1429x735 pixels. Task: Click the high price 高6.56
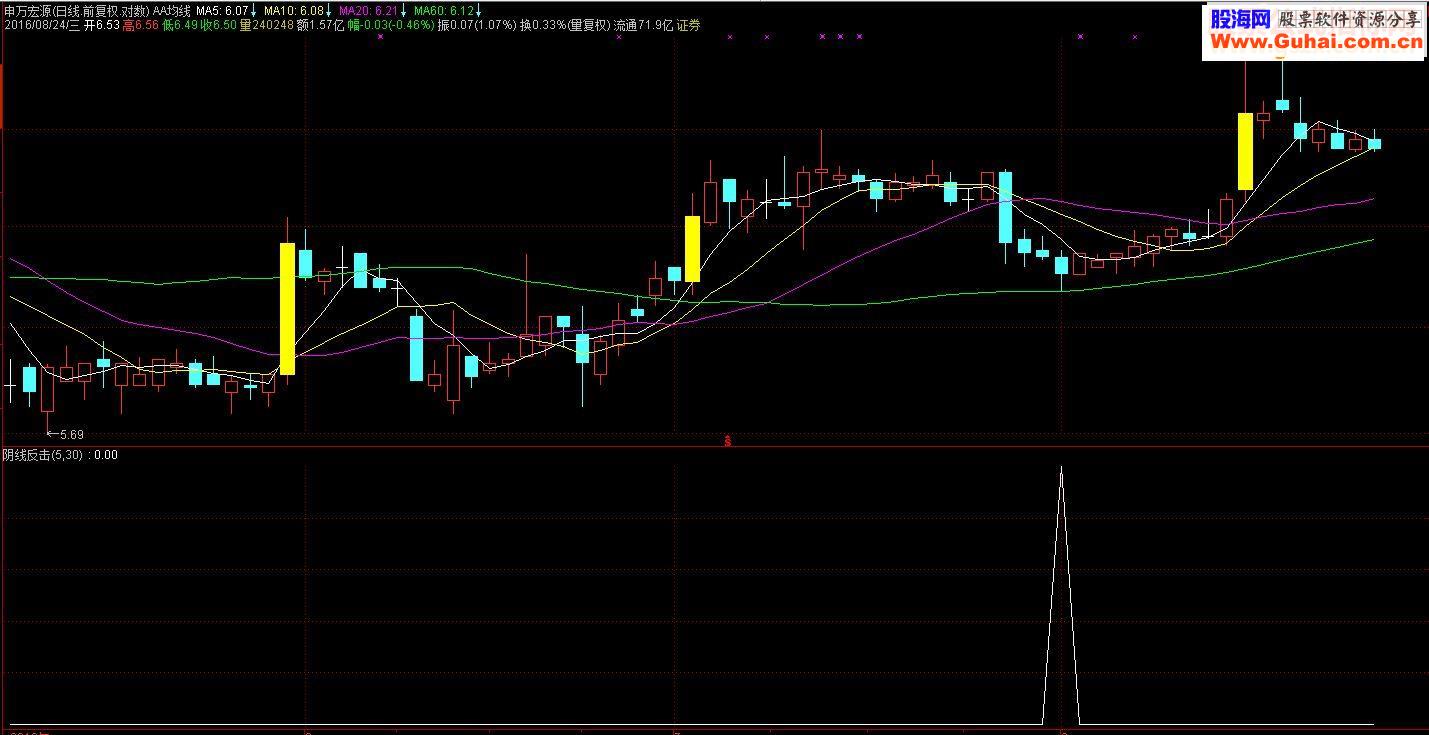140,25
